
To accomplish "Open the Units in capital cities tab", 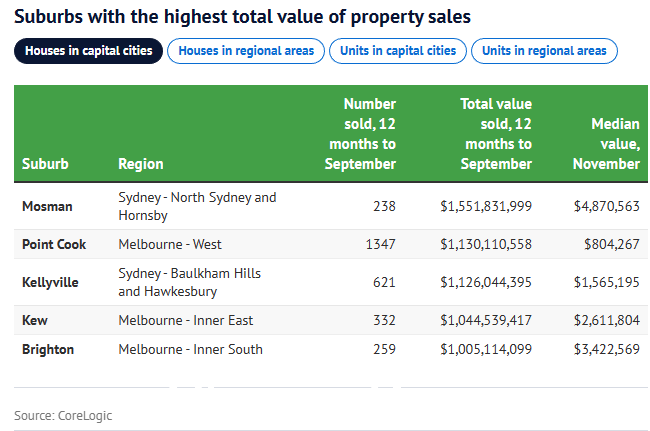I will pyautogui.click(x=398, y=51).
